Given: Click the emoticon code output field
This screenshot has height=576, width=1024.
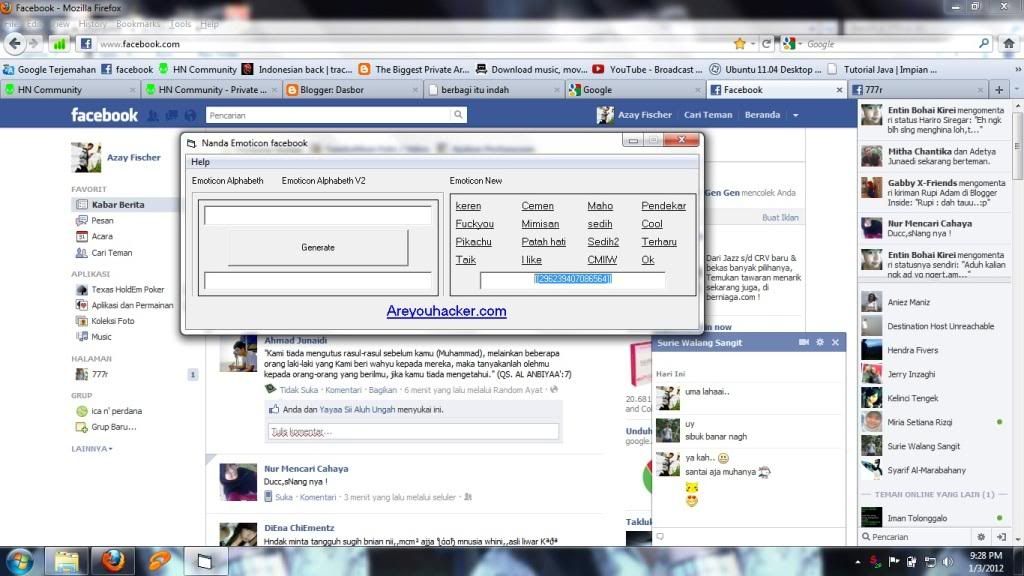Looking at the screenshot, I should point(573,280).
